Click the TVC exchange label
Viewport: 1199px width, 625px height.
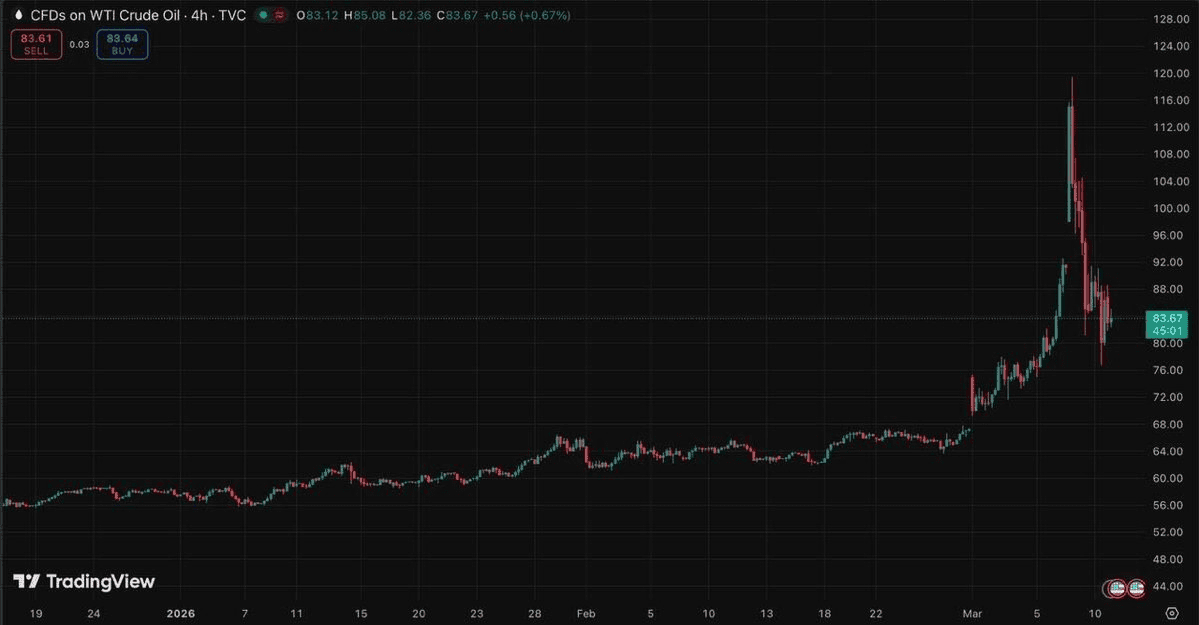pyautogui.click(x=235, y=15)
